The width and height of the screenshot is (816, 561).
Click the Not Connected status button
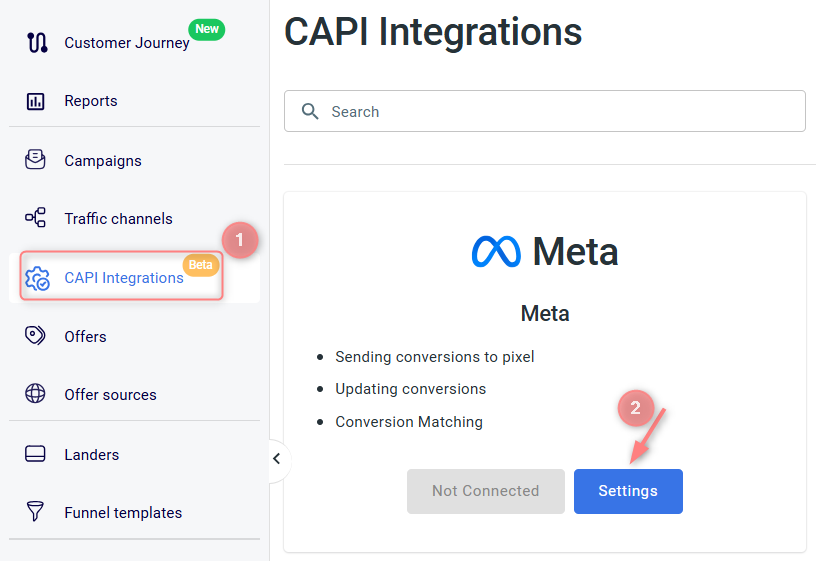(x=486, y=491)
